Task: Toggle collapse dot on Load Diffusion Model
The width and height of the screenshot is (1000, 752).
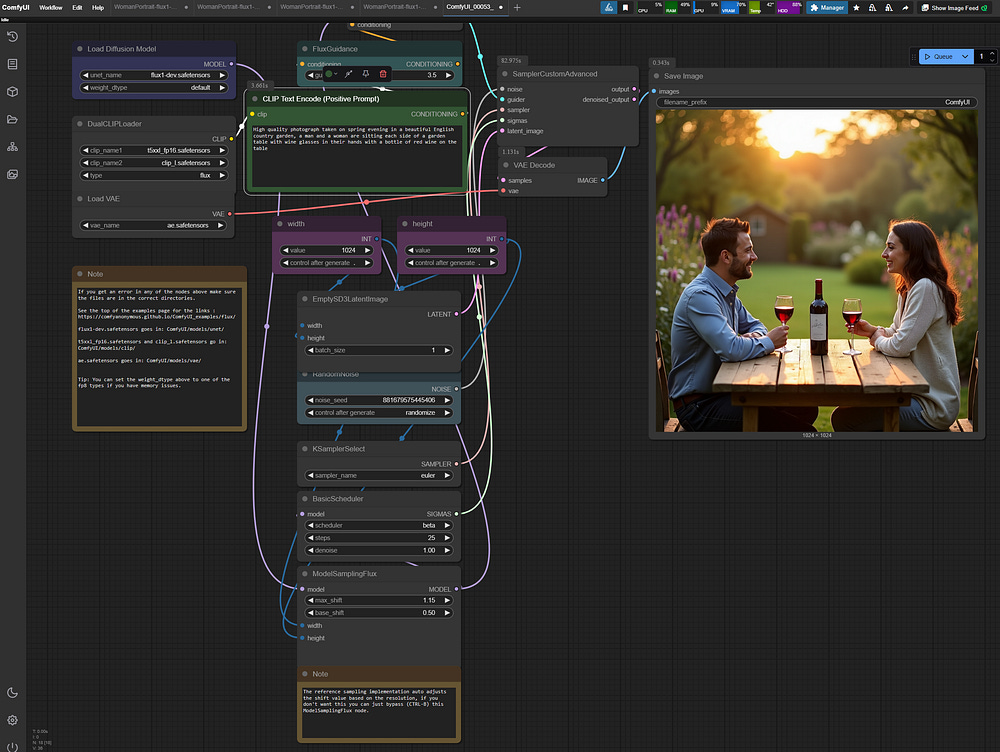Action: coord(80,49)
